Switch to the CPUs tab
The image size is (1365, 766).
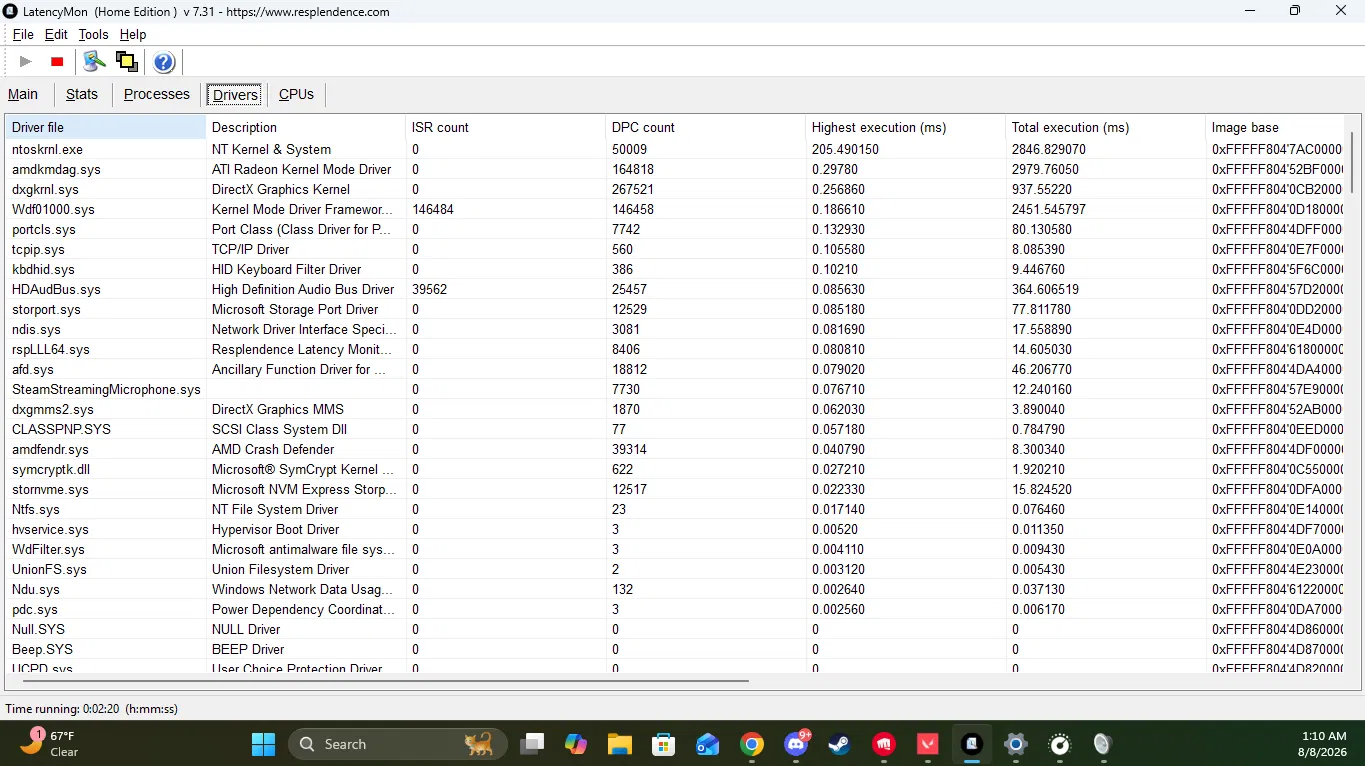296,94
